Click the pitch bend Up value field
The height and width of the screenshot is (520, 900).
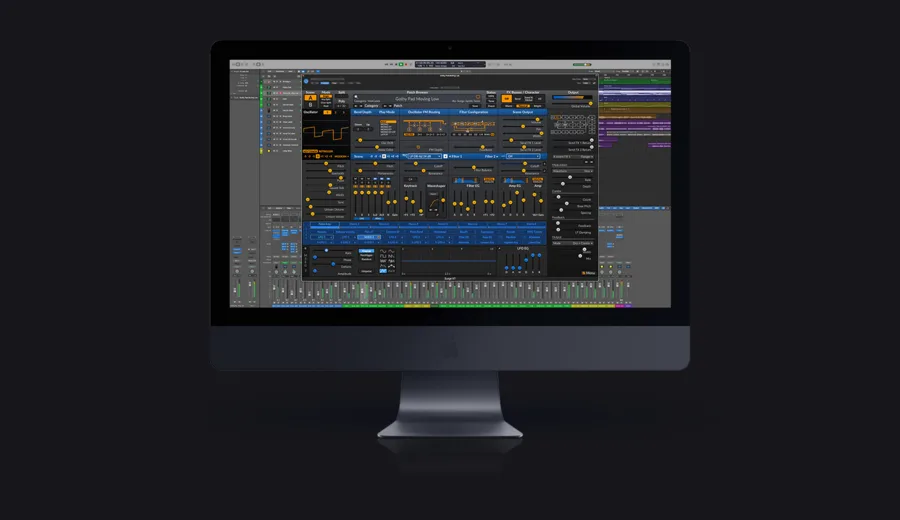click(x=368, y=129)
